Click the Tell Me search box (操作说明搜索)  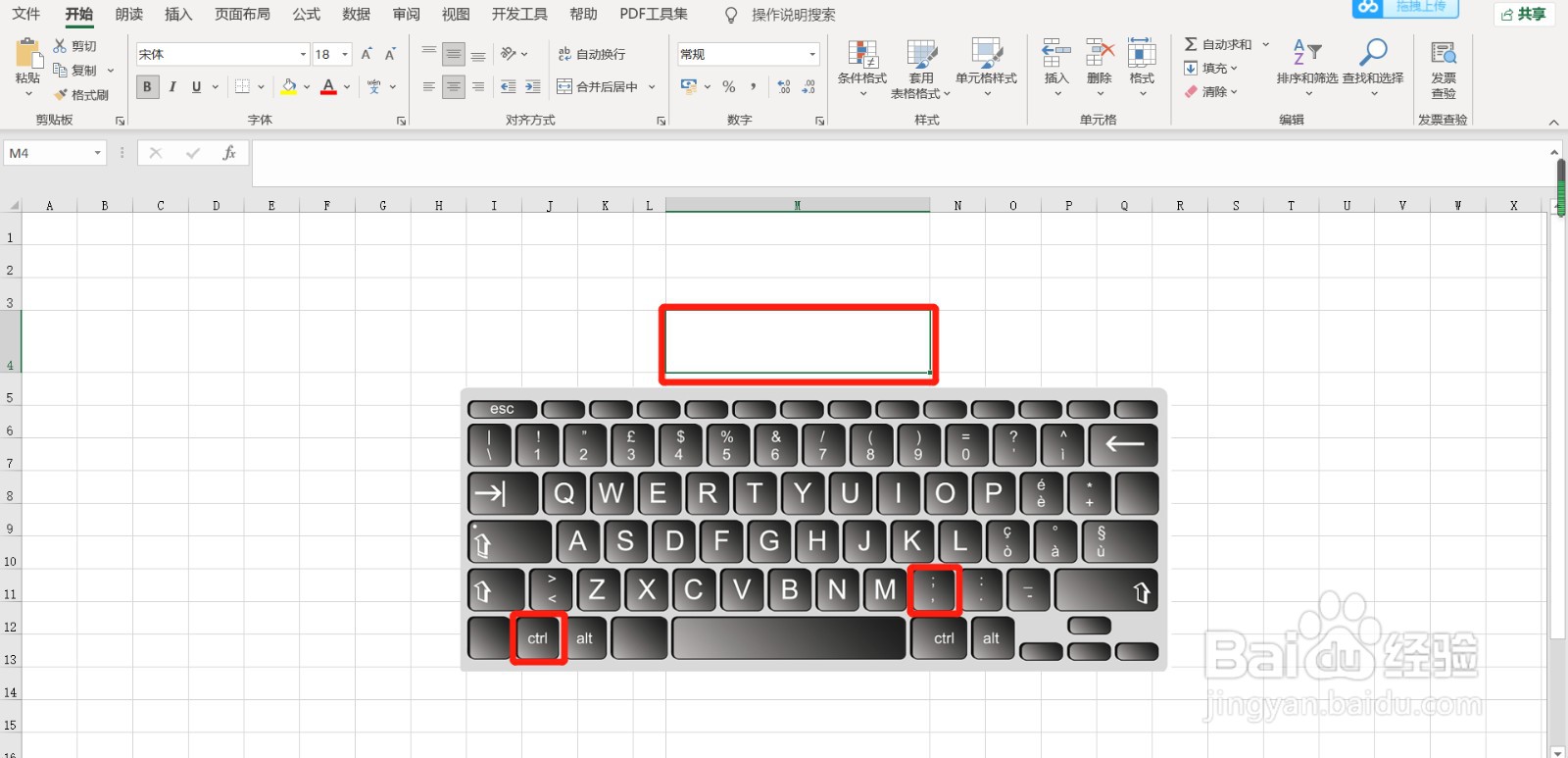coord(793,15)
